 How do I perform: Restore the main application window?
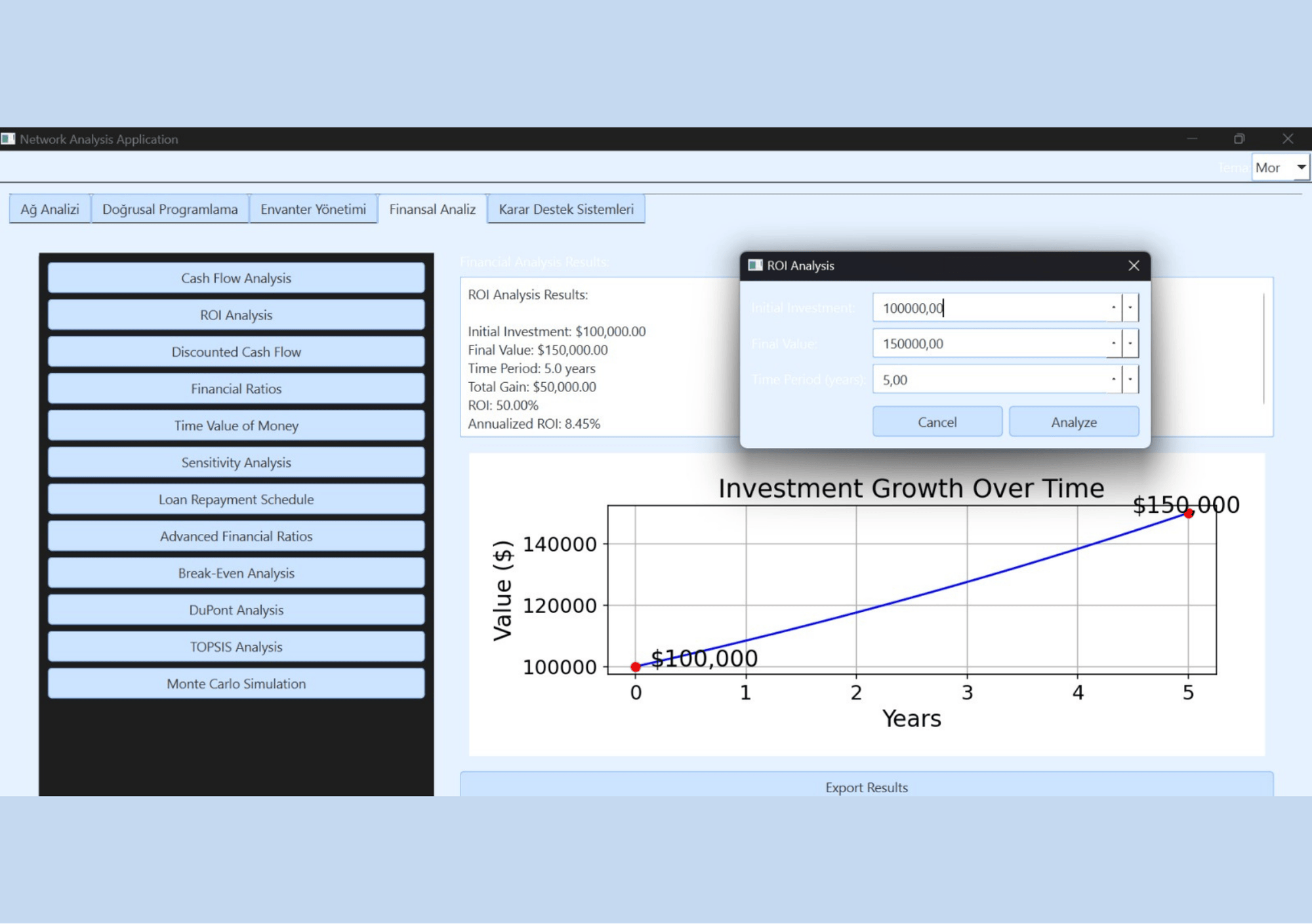click(1239, 139)
